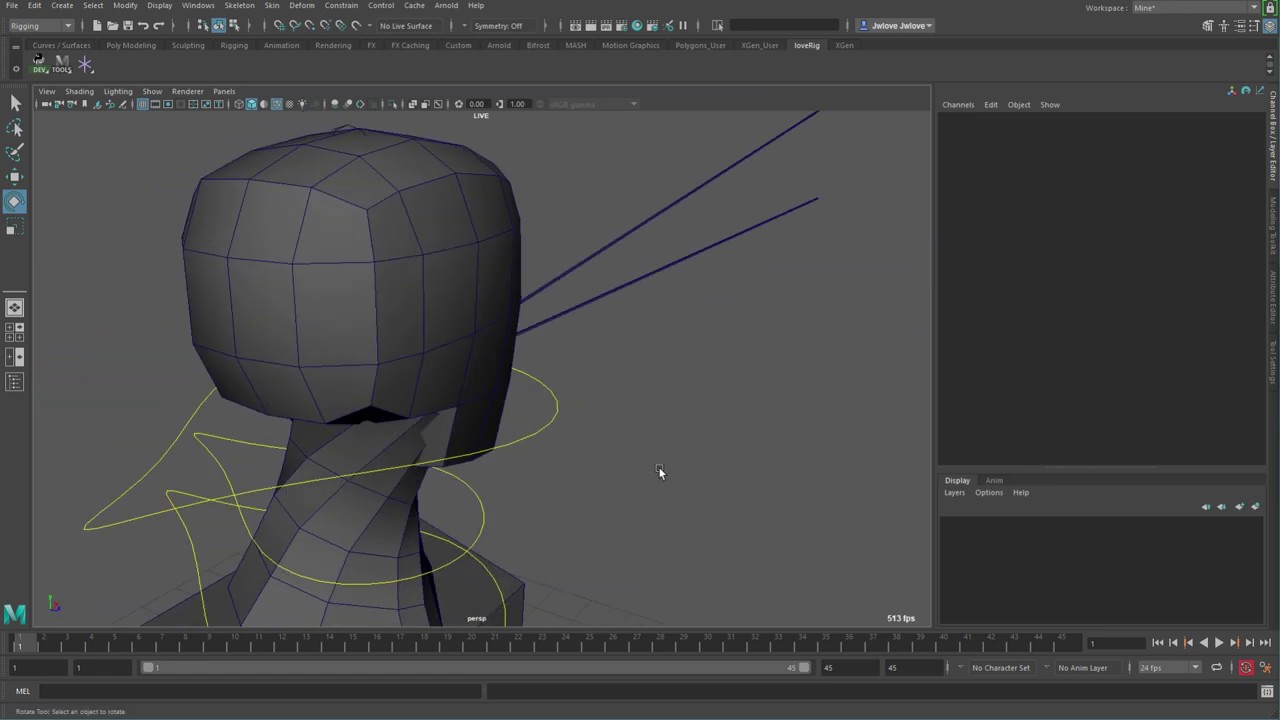Toggle the Auto Keyframe red button
The width and height of the screenshot is (1280, 720).
1246,667
